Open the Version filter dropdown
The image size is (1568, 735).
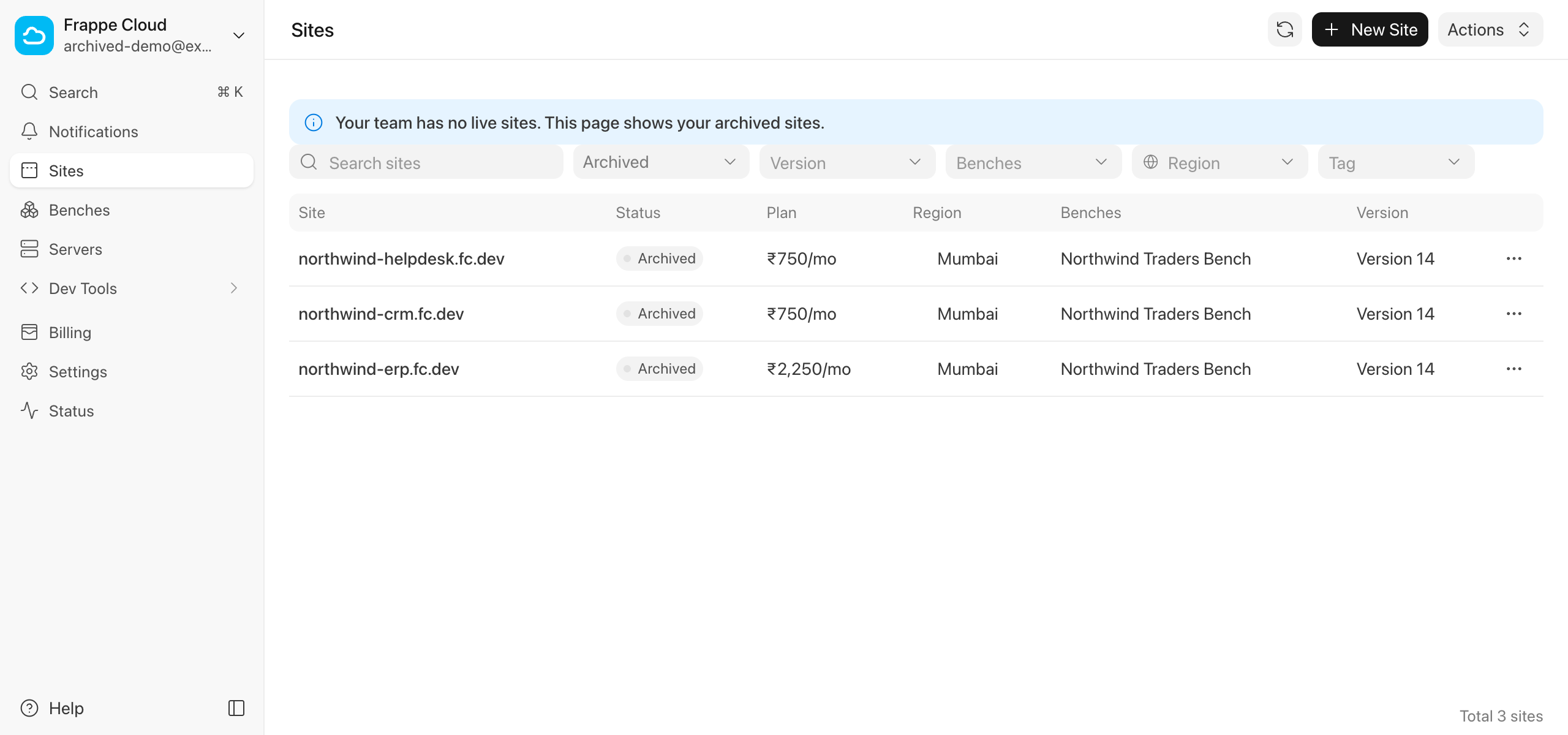848,162
